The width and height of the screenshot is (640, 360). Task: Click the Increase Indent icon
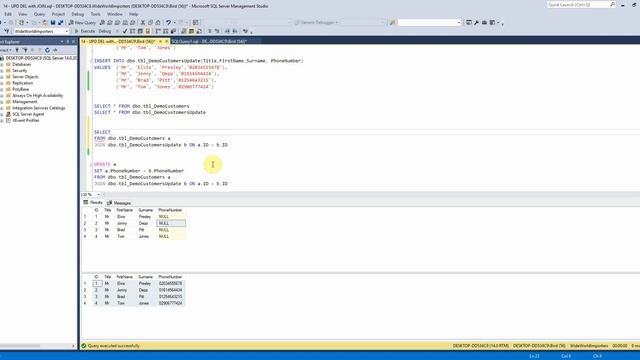point(235,31)
